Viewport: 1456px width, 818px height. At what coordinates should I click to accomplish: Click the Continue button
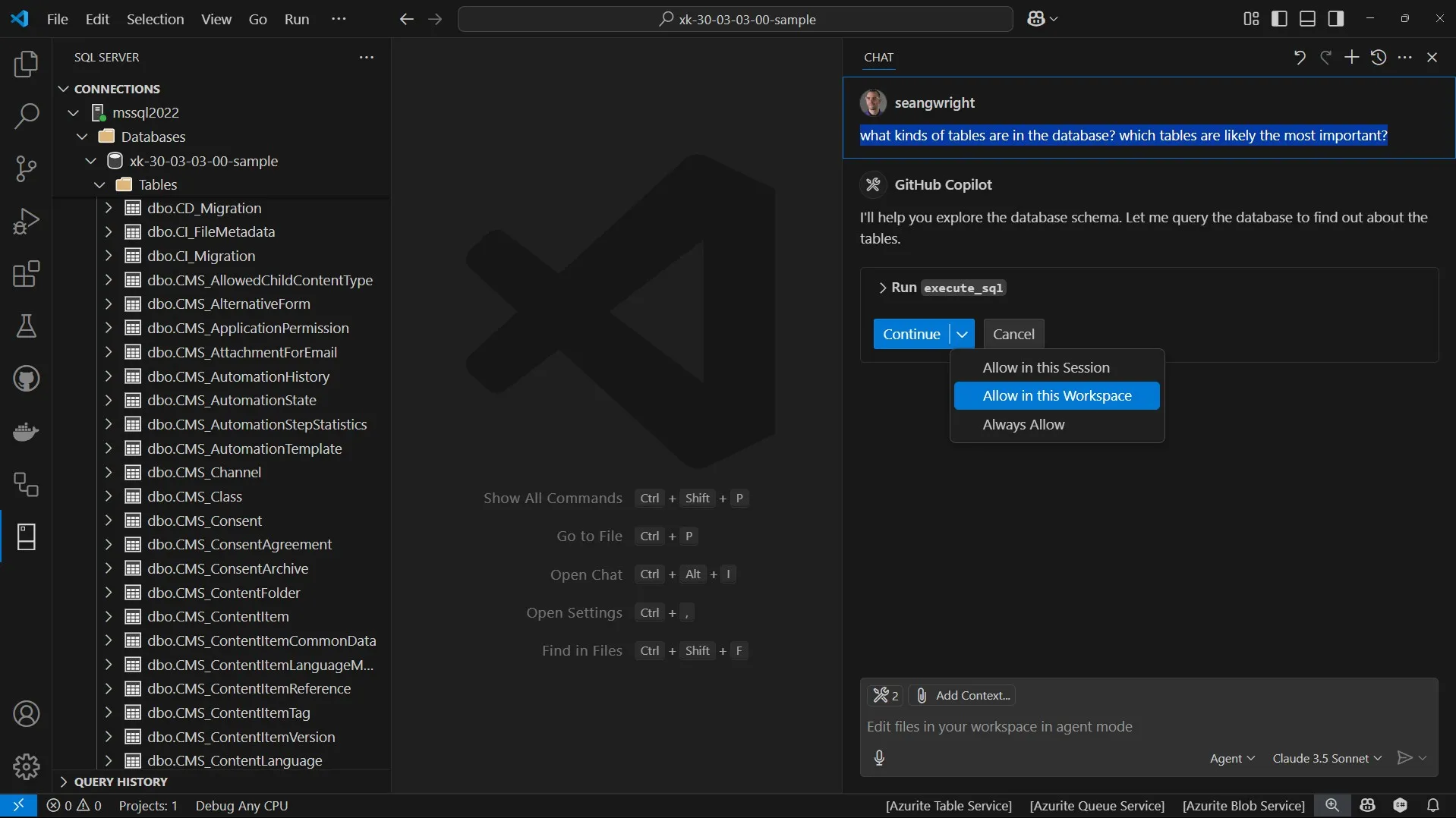pos(911,335)
